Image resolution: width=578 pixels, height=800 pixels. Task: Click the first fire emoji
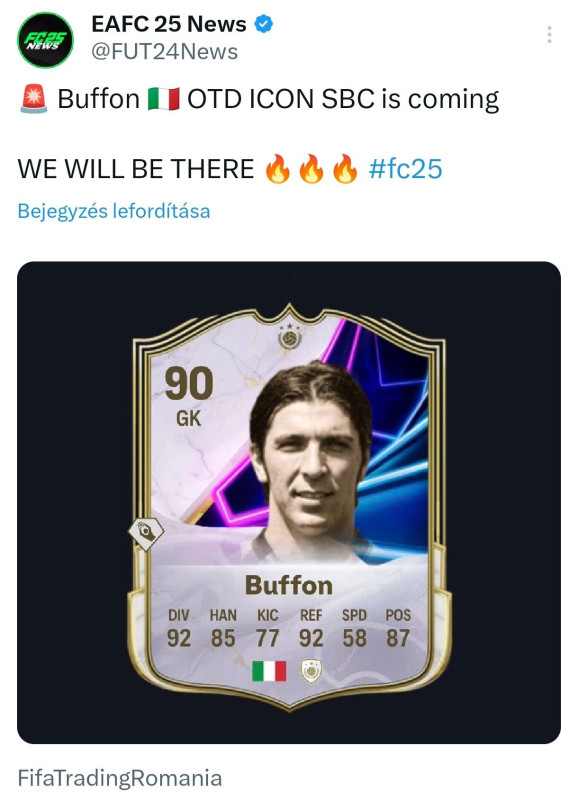(x=278, y=169)
